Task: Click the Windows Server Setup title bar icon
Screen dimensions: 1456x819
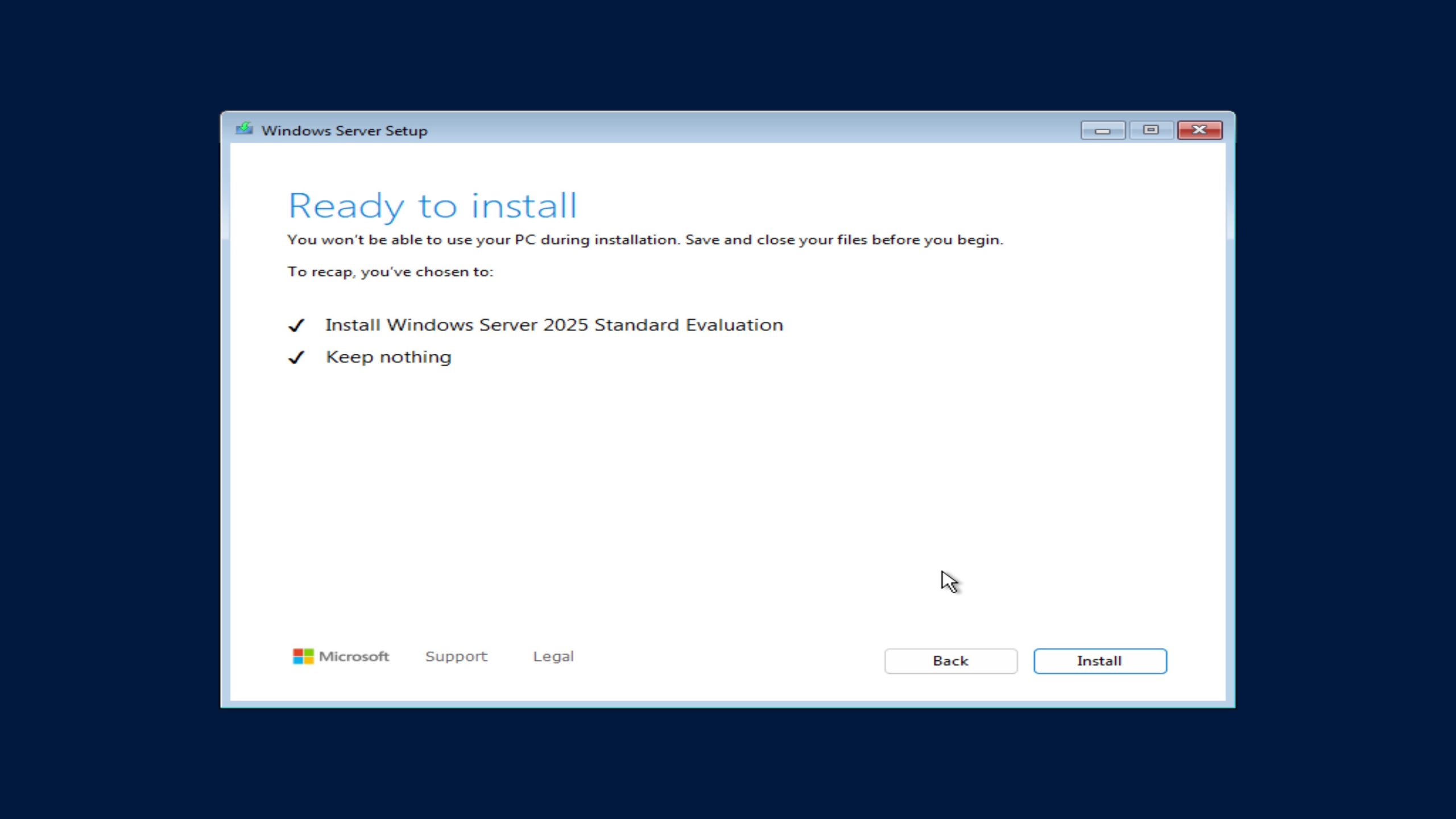Action: [245, 129]
